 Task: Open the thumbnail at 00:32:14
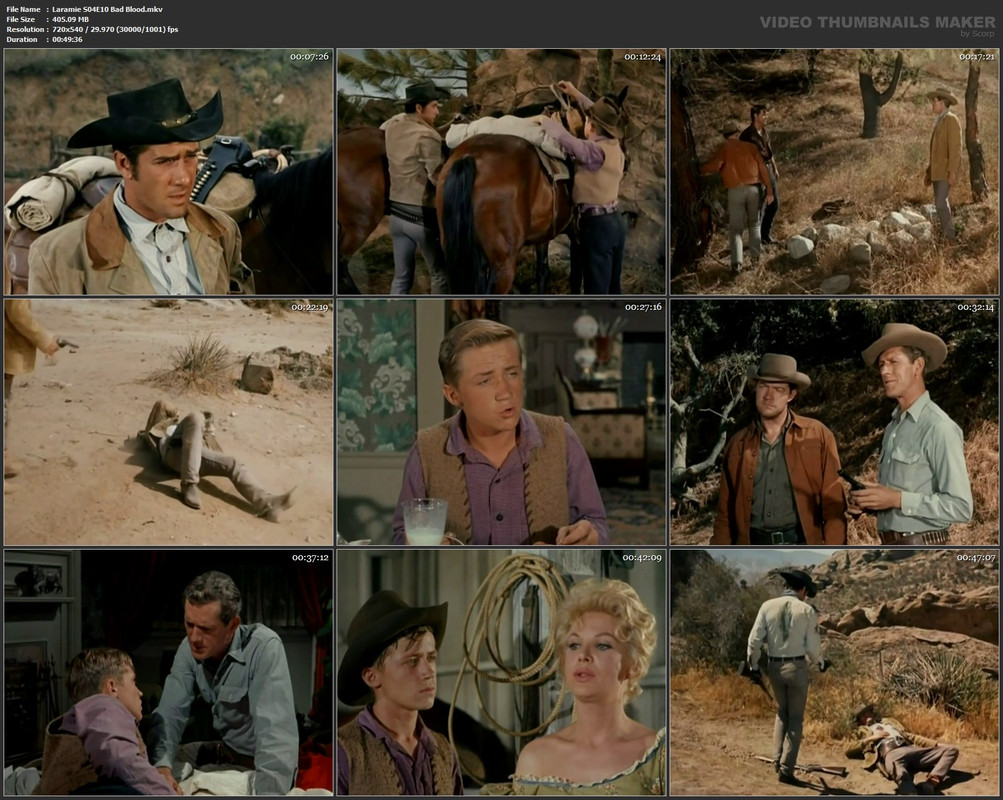click(x=834, y=422)
